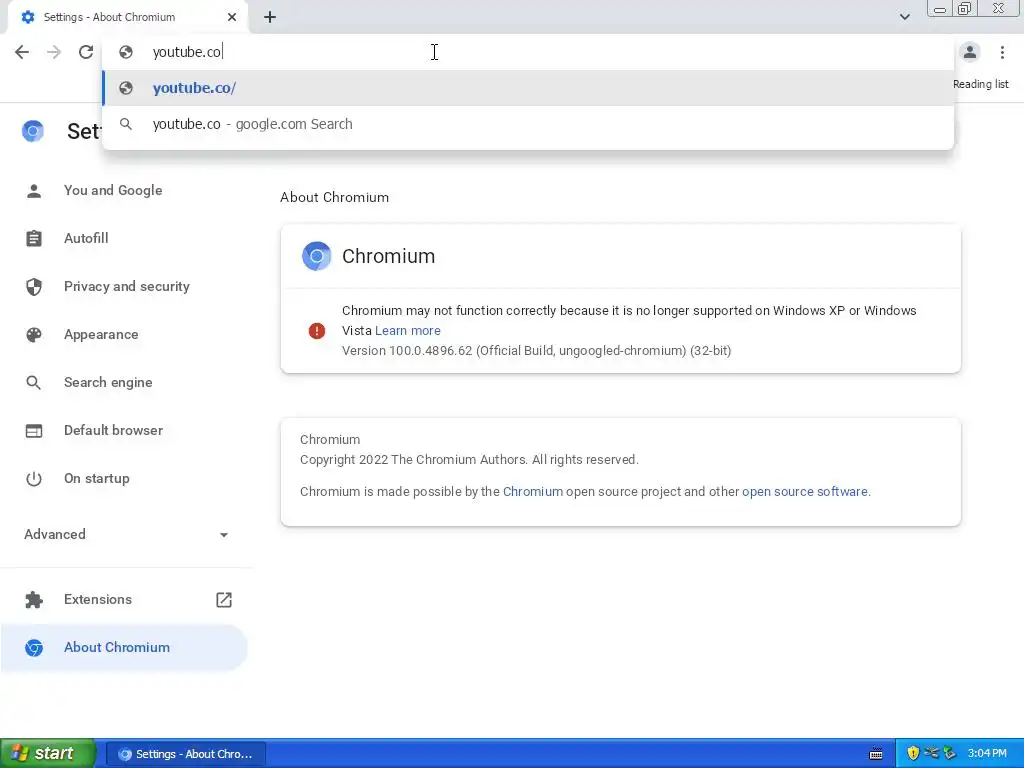
Task: Select the youtube.co/ URL suggestion
Action: point(528,88)
